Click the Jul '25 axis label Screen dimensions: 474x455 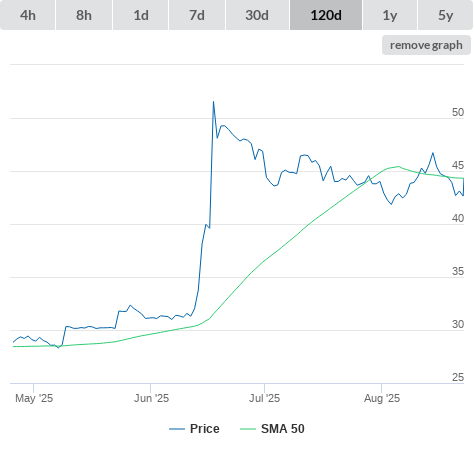click(265, 398)
